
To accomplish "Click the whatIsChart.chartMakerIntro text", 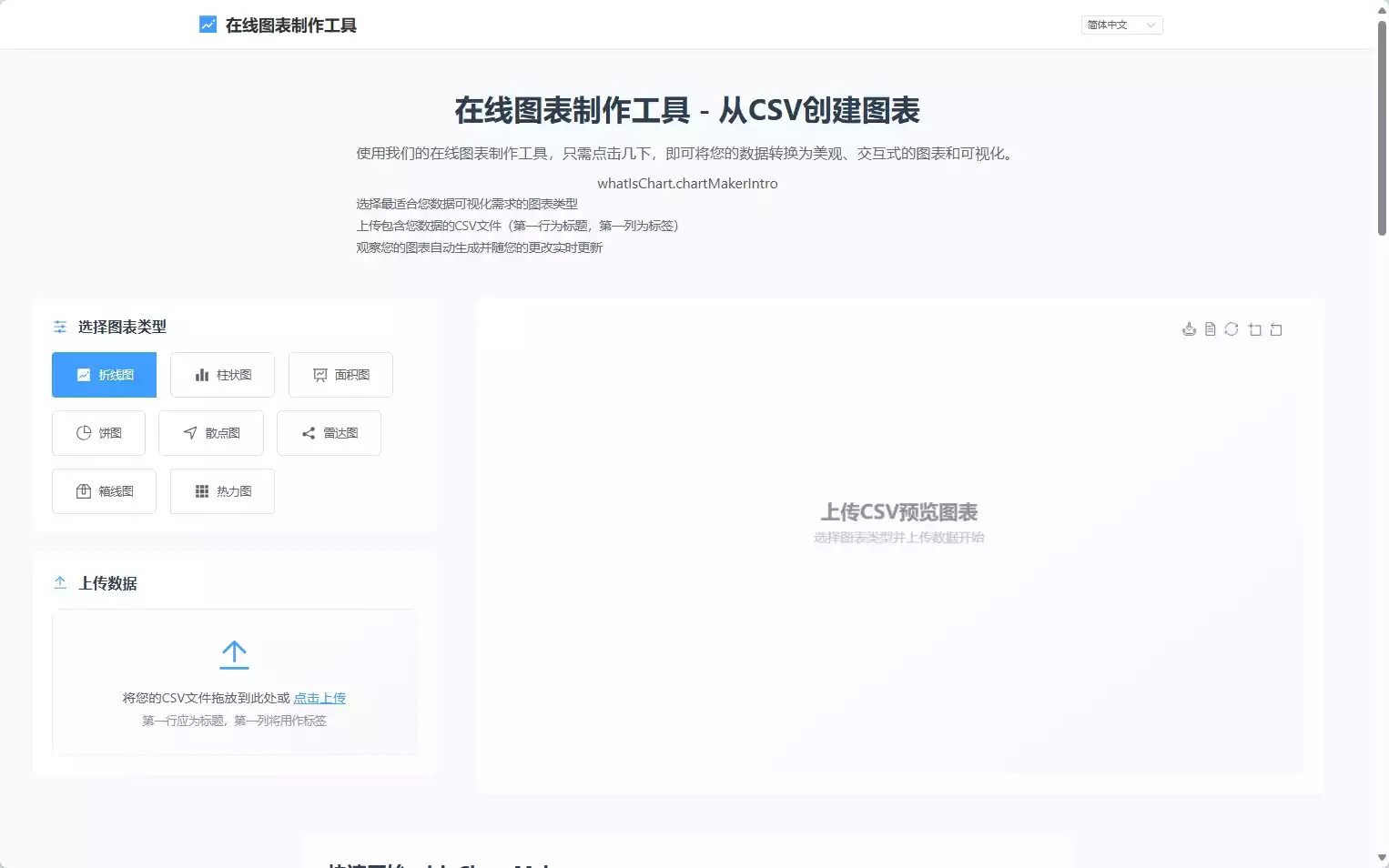I will tap(687, 183).
